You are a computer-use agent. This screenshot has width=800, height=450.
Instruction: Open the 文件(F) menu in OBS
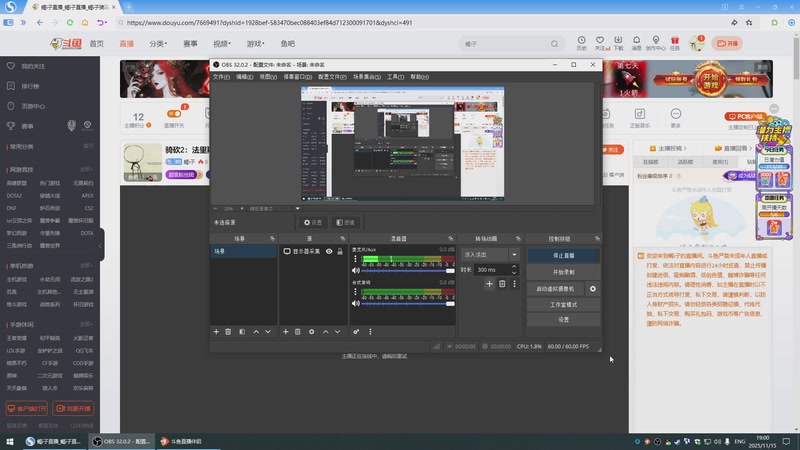point(221,77)
